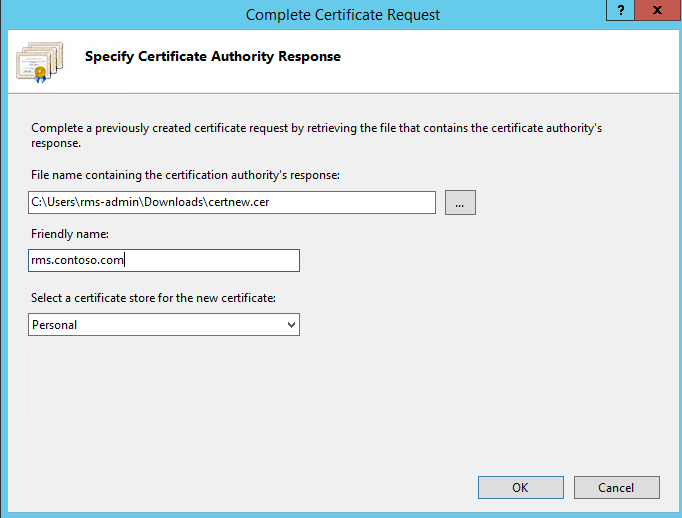Browse for the certificate response file
This screenshot has width=682, height=518.
point(460,202)
